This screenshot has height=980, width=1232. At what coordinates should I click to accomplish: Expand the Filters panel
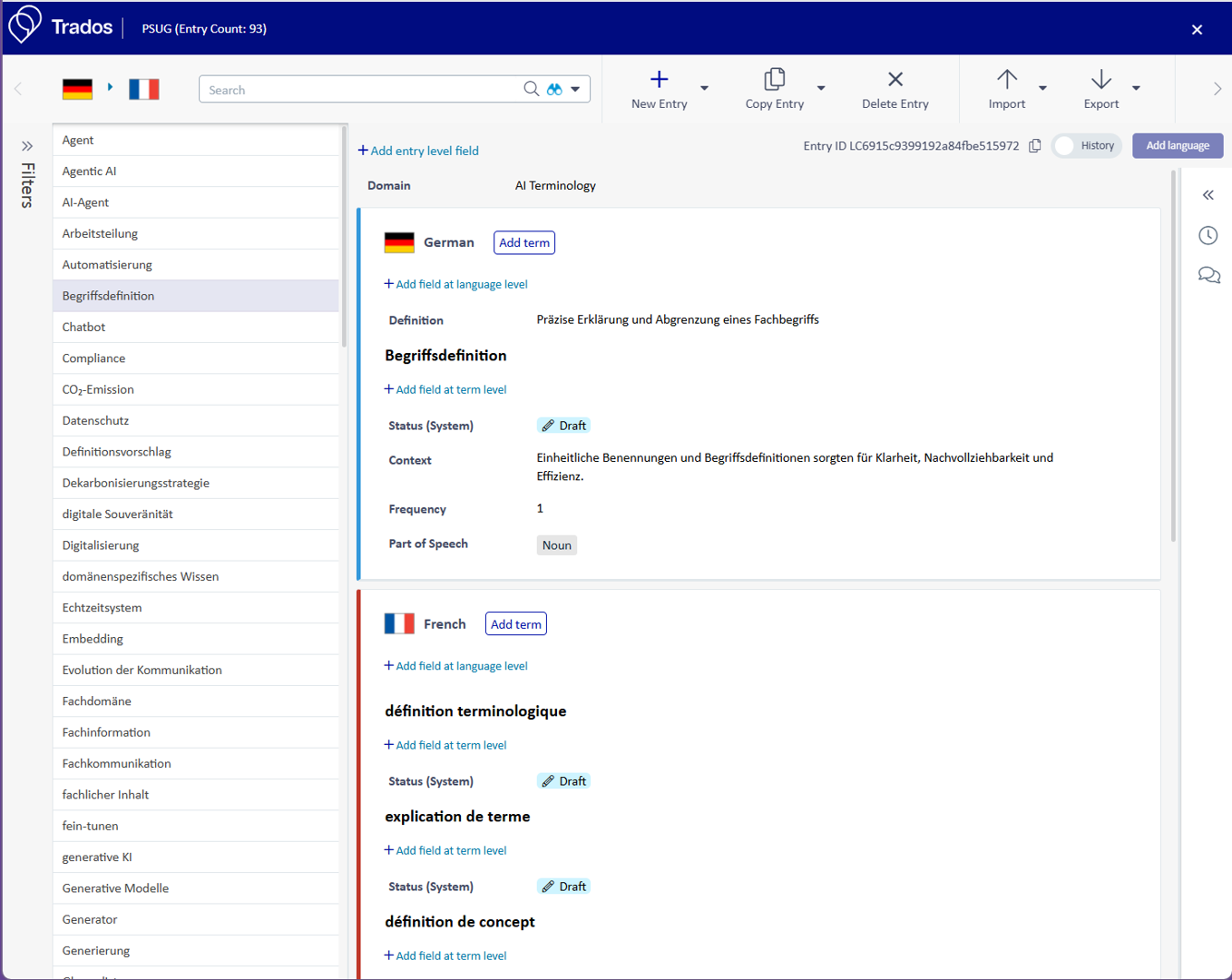point(27,146)
